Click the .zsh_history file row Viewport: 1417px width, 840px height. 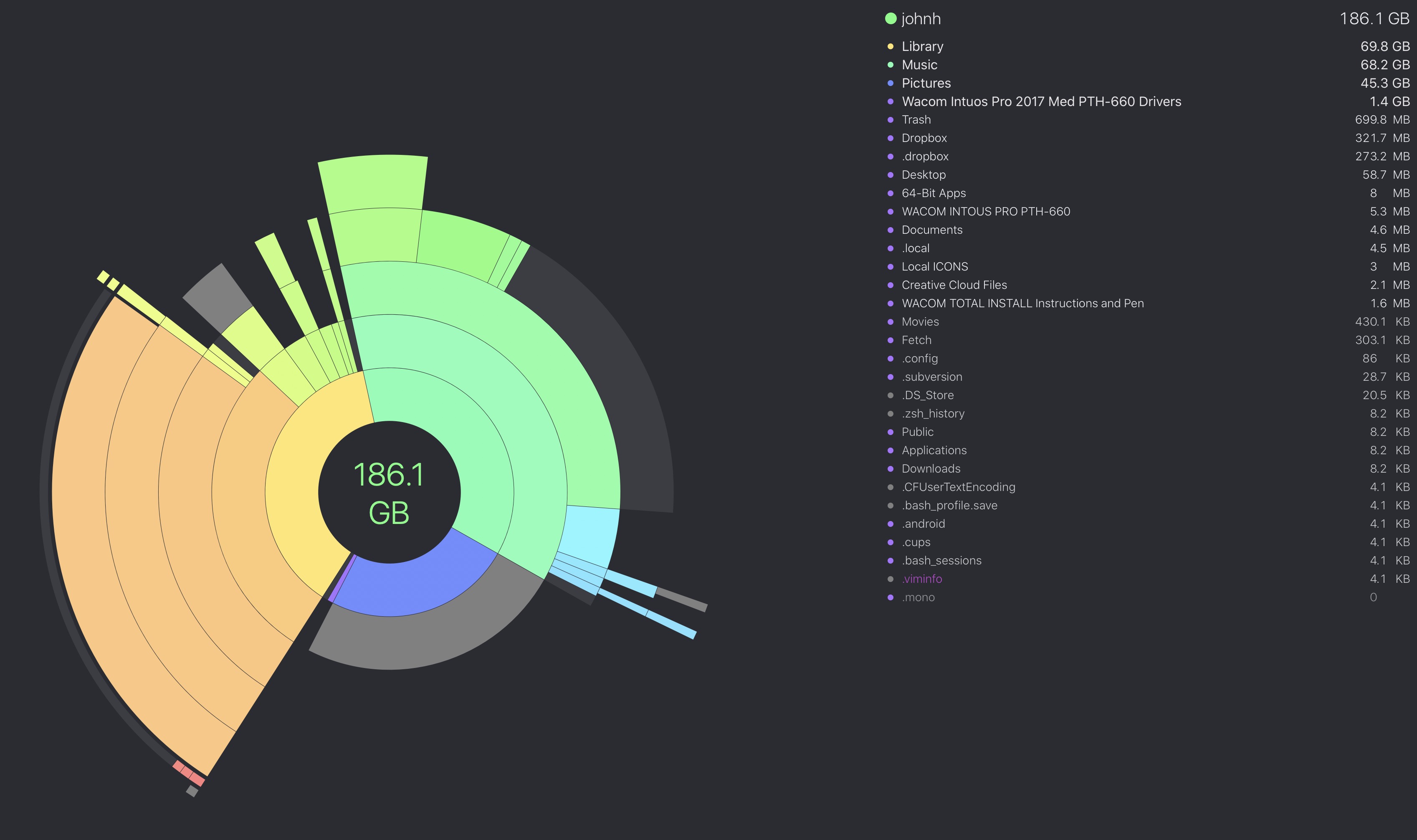tap(933, 413)
